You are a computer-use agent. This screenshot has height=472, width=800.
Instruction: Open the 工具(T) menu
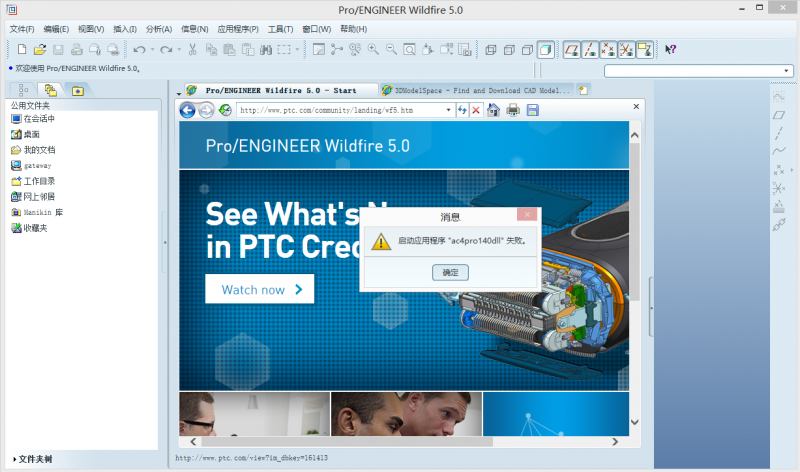(281, 29)
